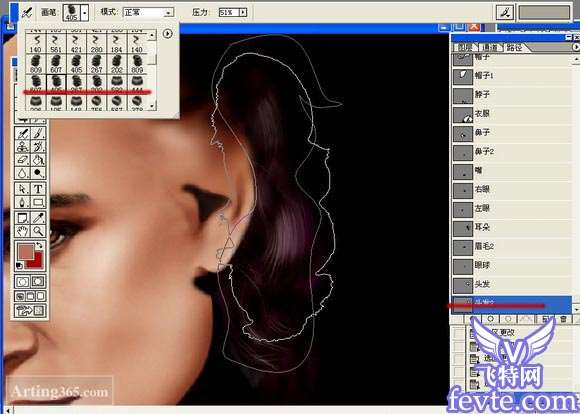This screenshot has height=414, width=580.
Task: Create new path button in Paths panel
Action: 545,319
